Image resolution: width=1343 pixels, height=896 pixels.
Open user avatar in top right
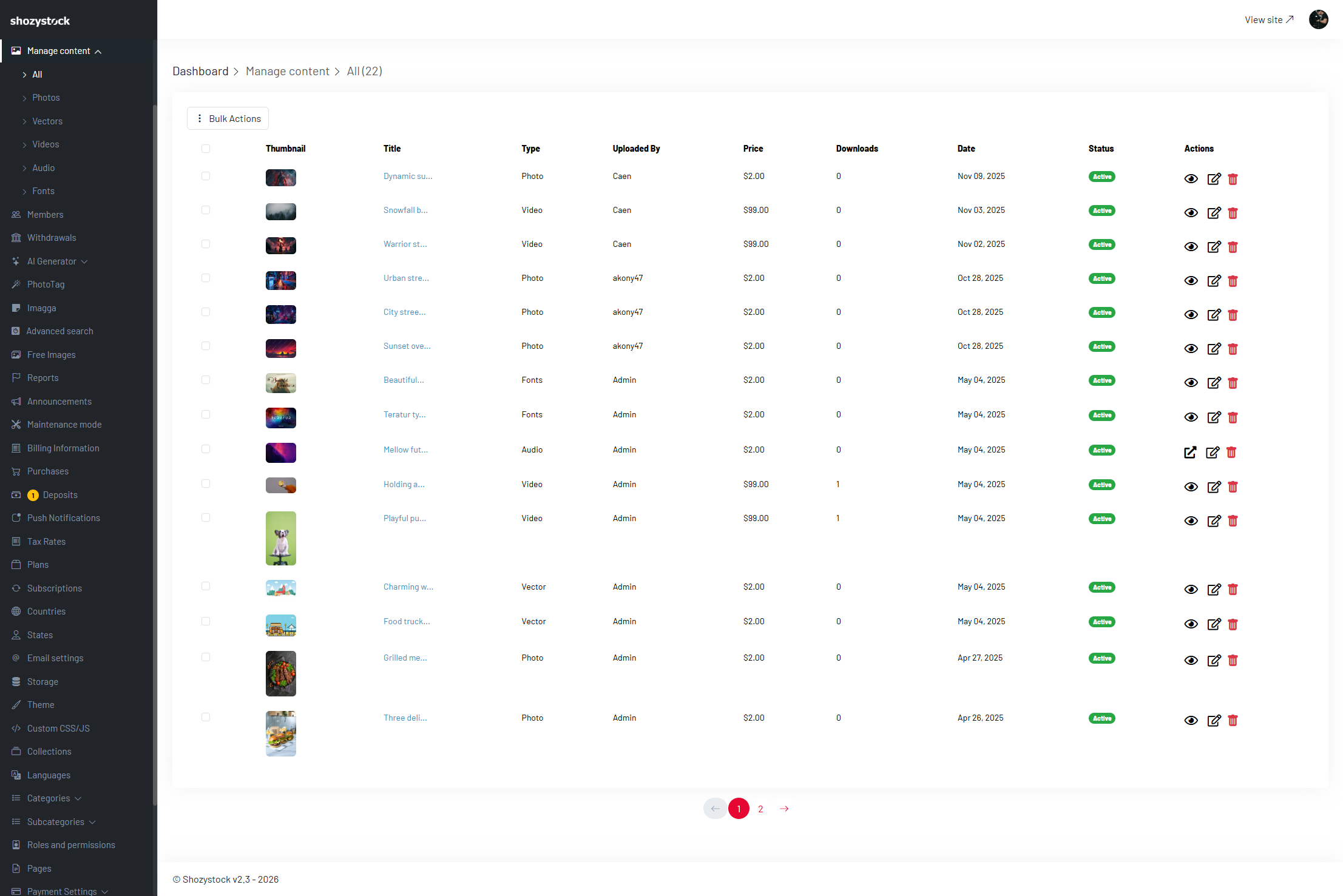[x=1318, y=19]
